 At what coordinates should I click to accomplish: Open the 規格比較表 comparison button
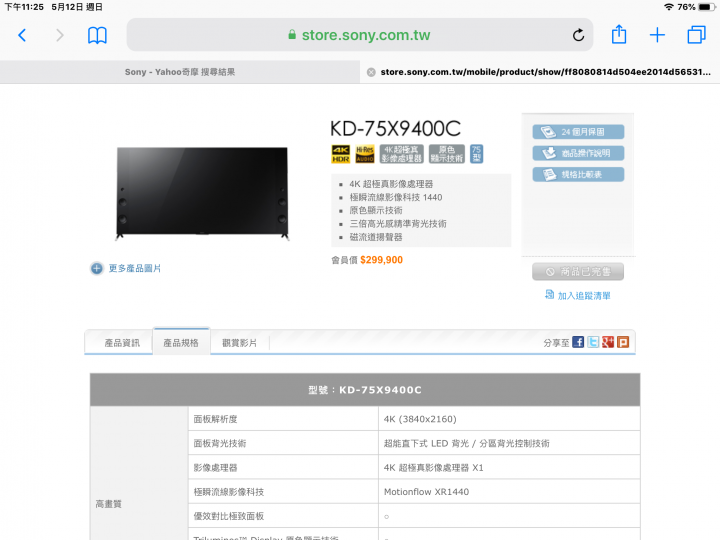point(578,174)
